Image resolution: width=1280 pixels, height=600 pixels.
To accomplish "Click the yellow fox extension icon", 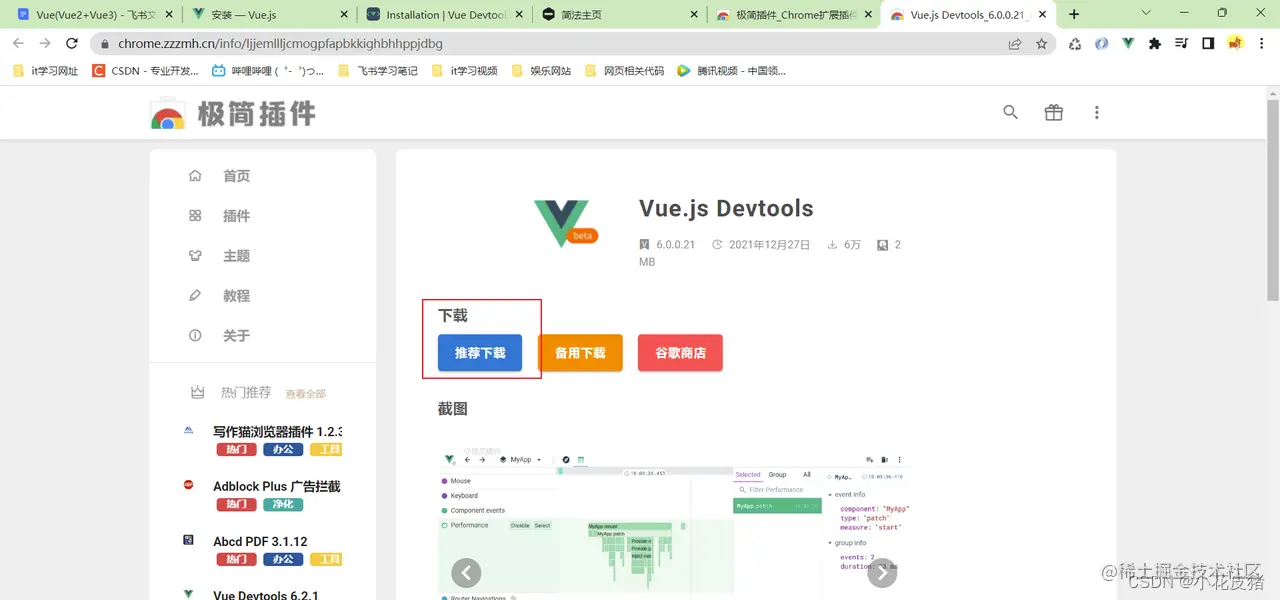I will pyautogui.click(x=1235, y=44).
